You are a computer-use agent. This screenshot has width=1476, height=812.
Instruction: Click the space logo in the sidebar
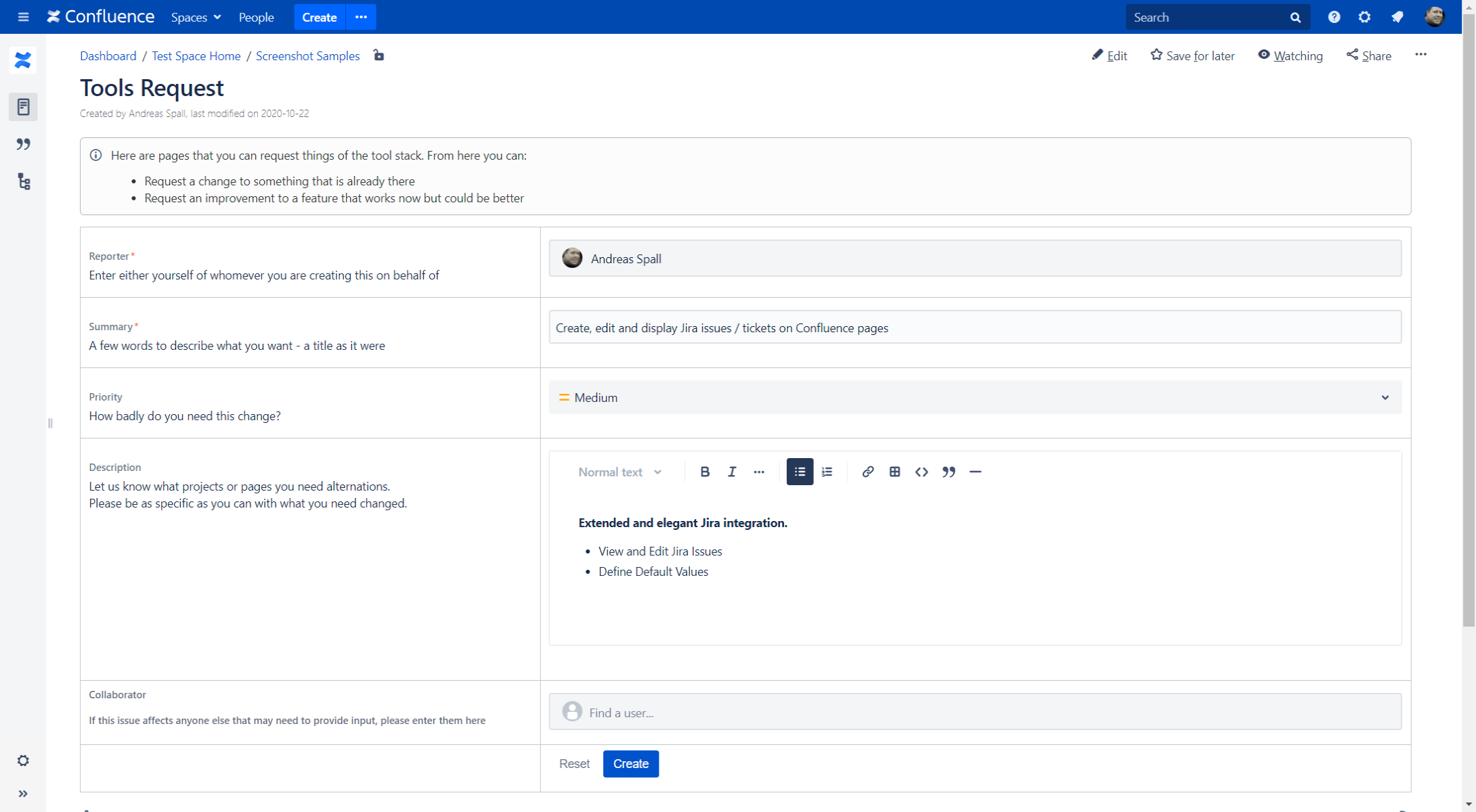tap(23, 61)
